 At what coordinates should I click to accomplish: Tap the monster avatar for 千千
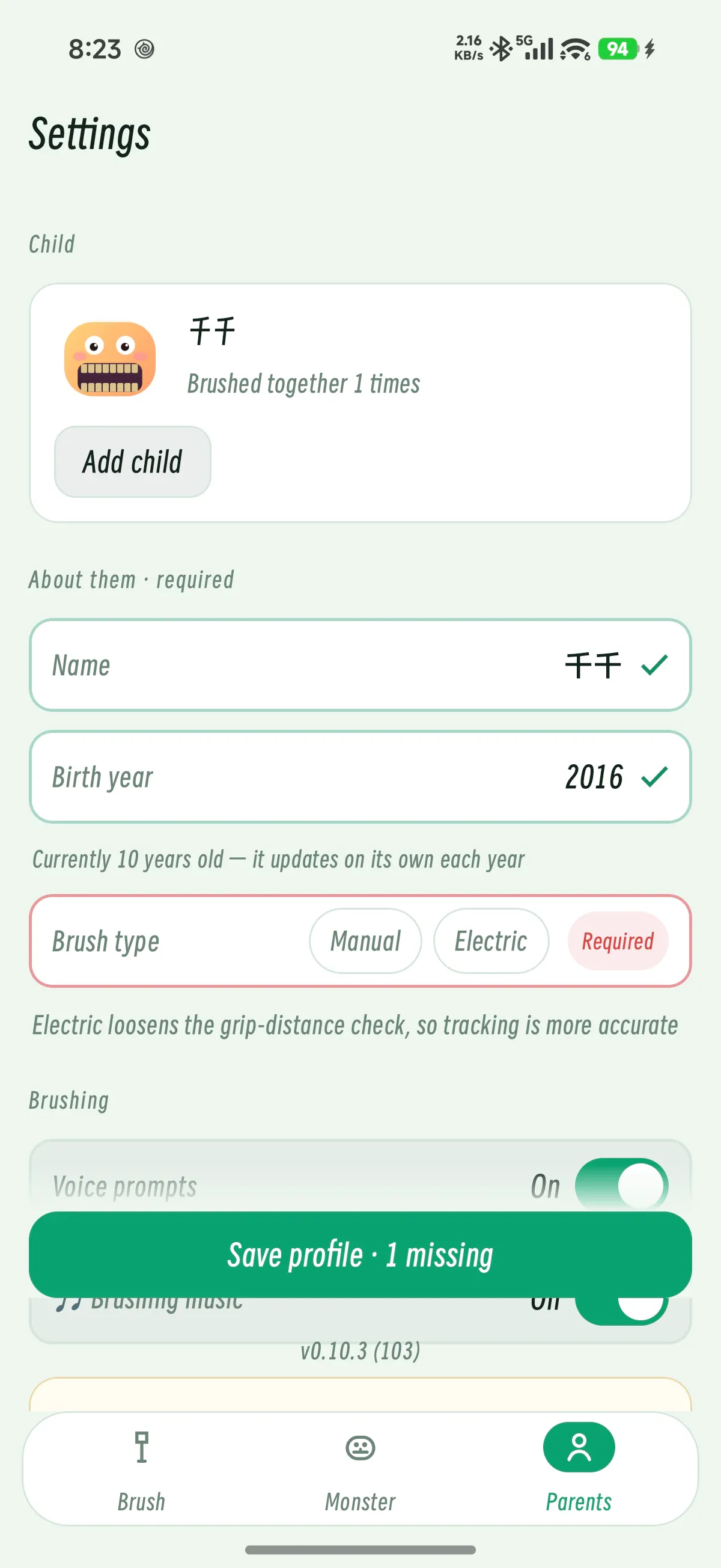(109, 358)
